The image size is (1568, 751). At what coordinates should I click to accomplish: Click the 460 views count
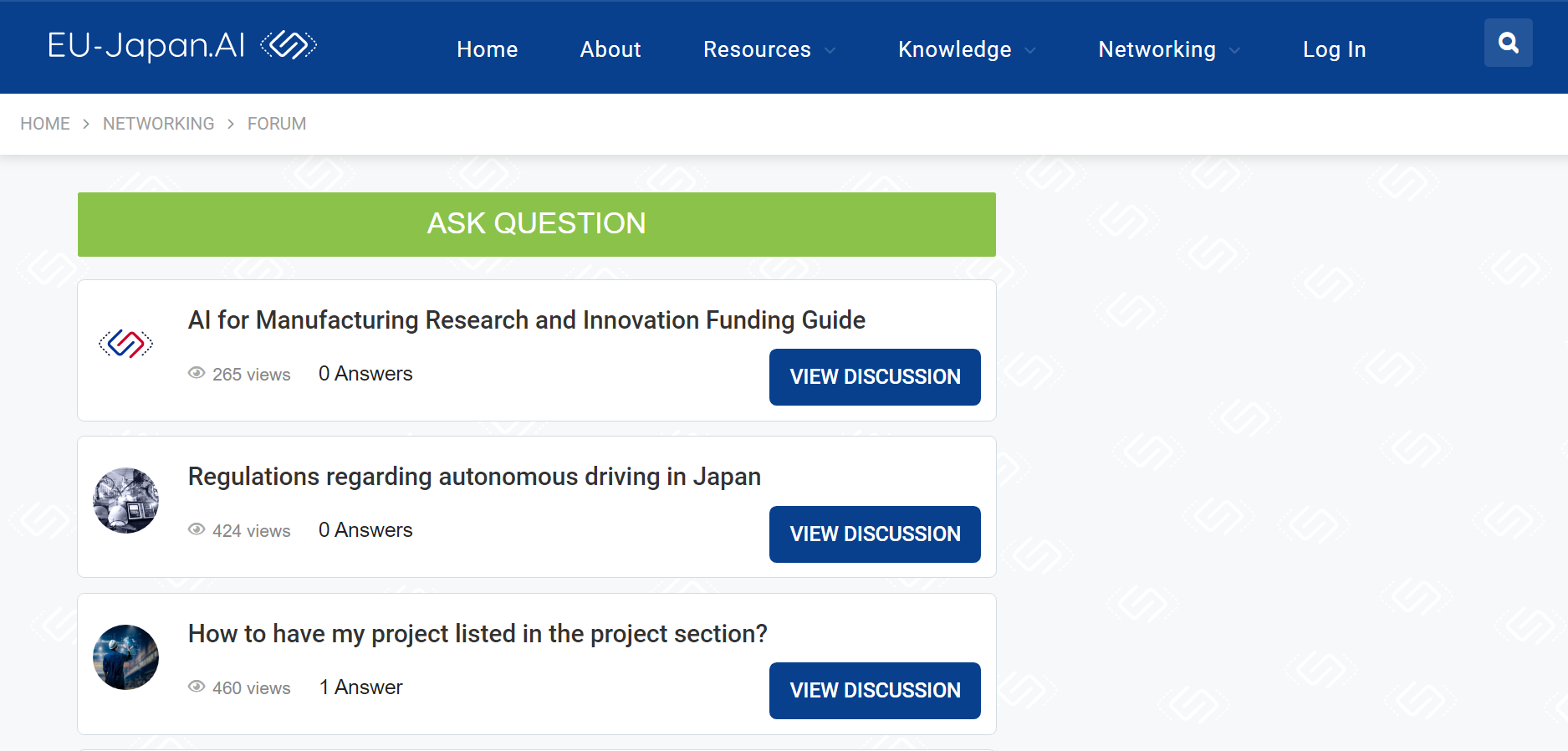pos(252,688)
